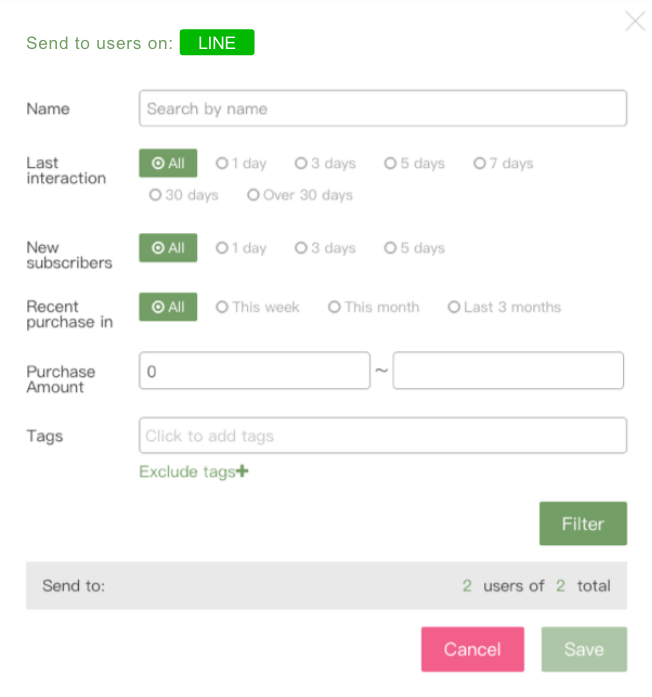Select All for New subscribers
Screen dimensions: 652x697
pos(168,248)
